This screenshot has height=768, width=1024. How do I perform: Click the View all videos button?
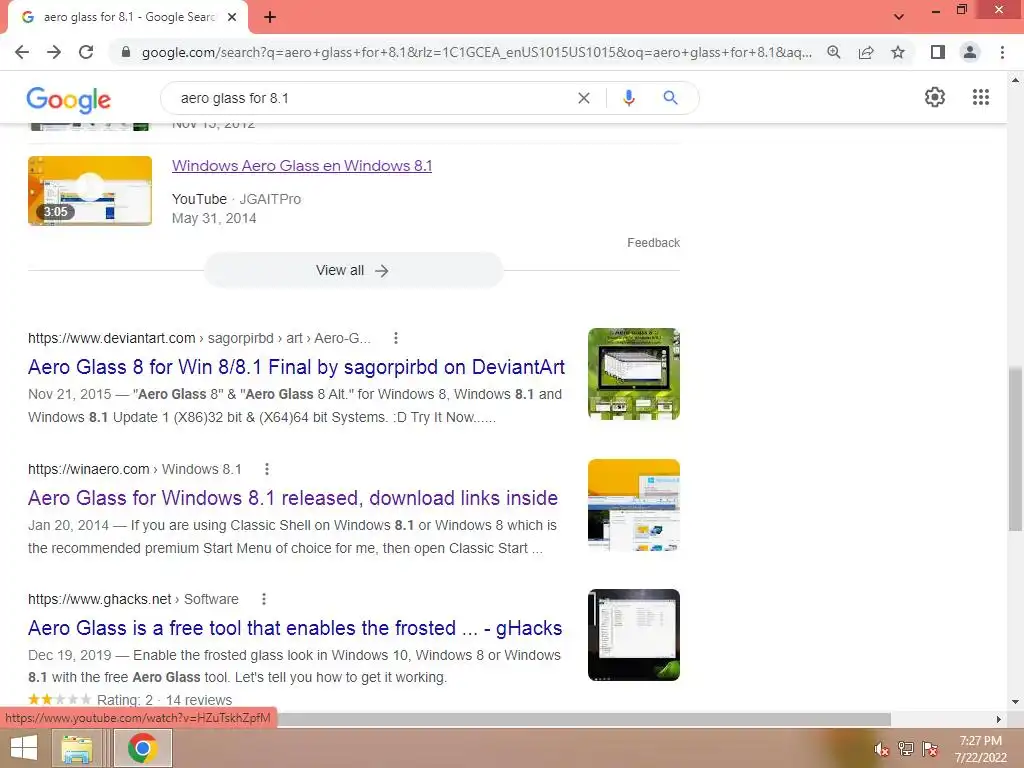coord(353,270)
